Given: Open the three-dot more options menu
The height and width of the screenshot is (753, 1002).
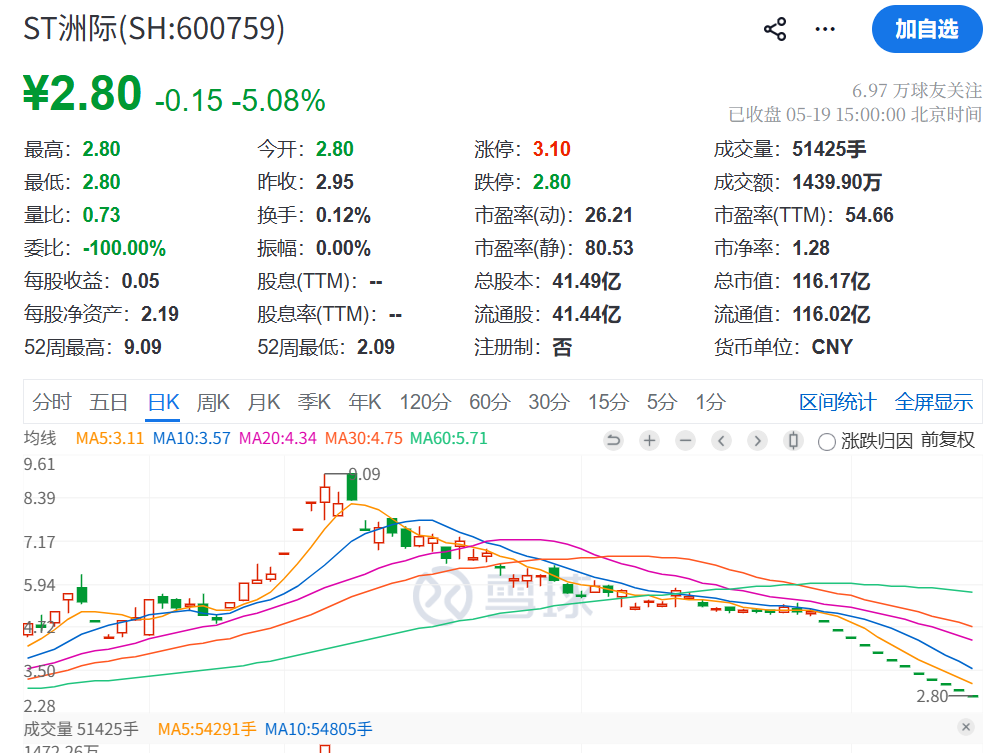Looking at the screenshot, I should click(825, 29).
